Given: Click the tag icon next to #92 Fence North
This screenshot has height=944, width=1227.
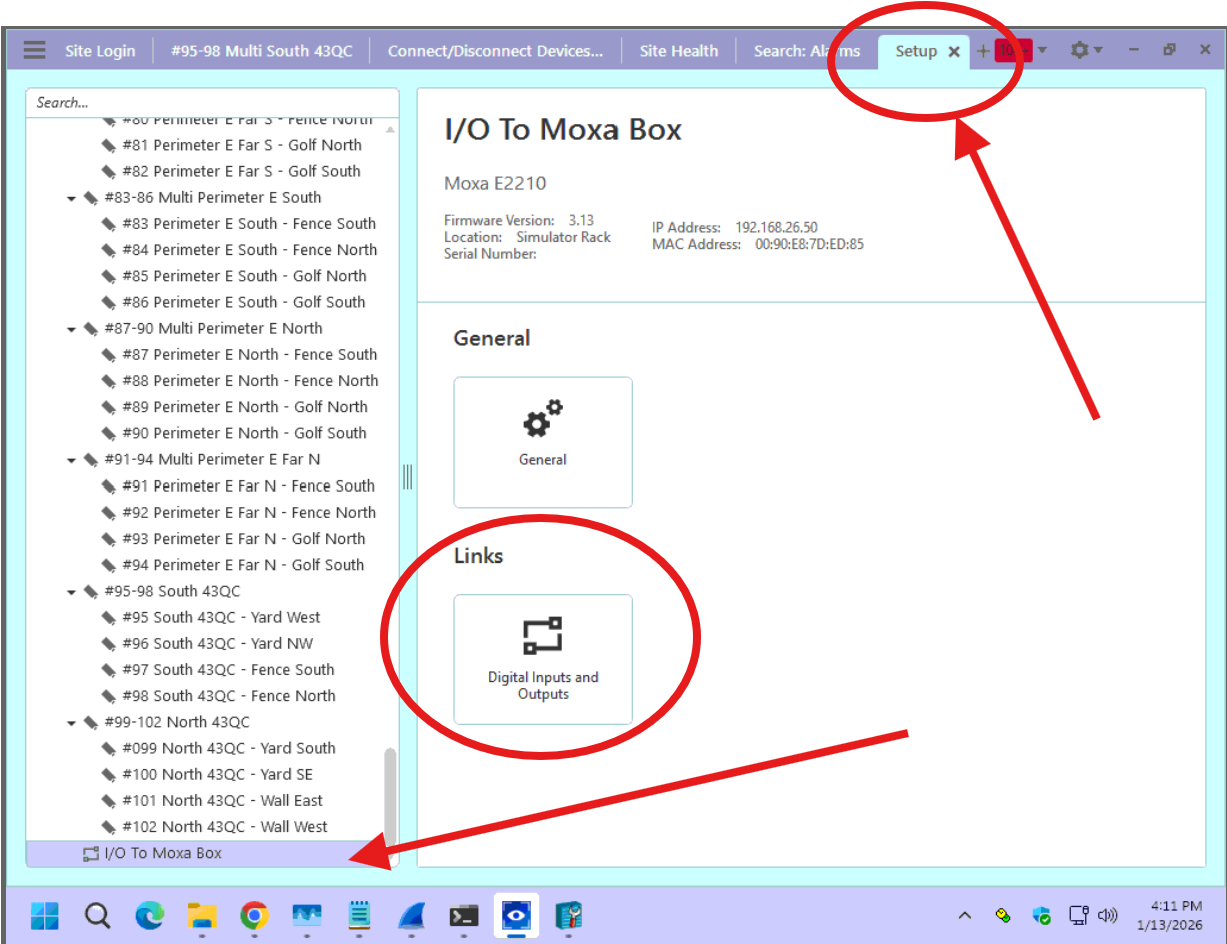Looking at the screenshot, I should pyautogui.click(x=110, y=512).
